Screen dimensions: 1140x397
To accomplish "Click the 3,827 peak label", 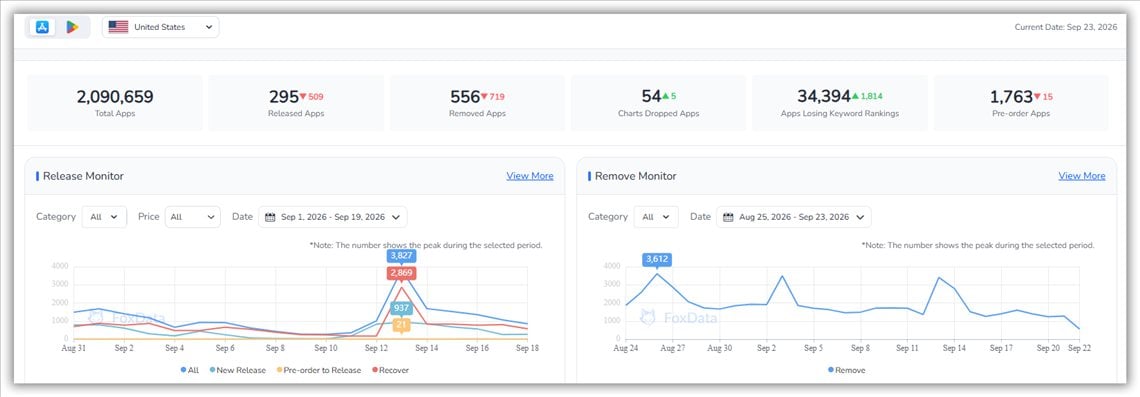I will tap(401, 256).
